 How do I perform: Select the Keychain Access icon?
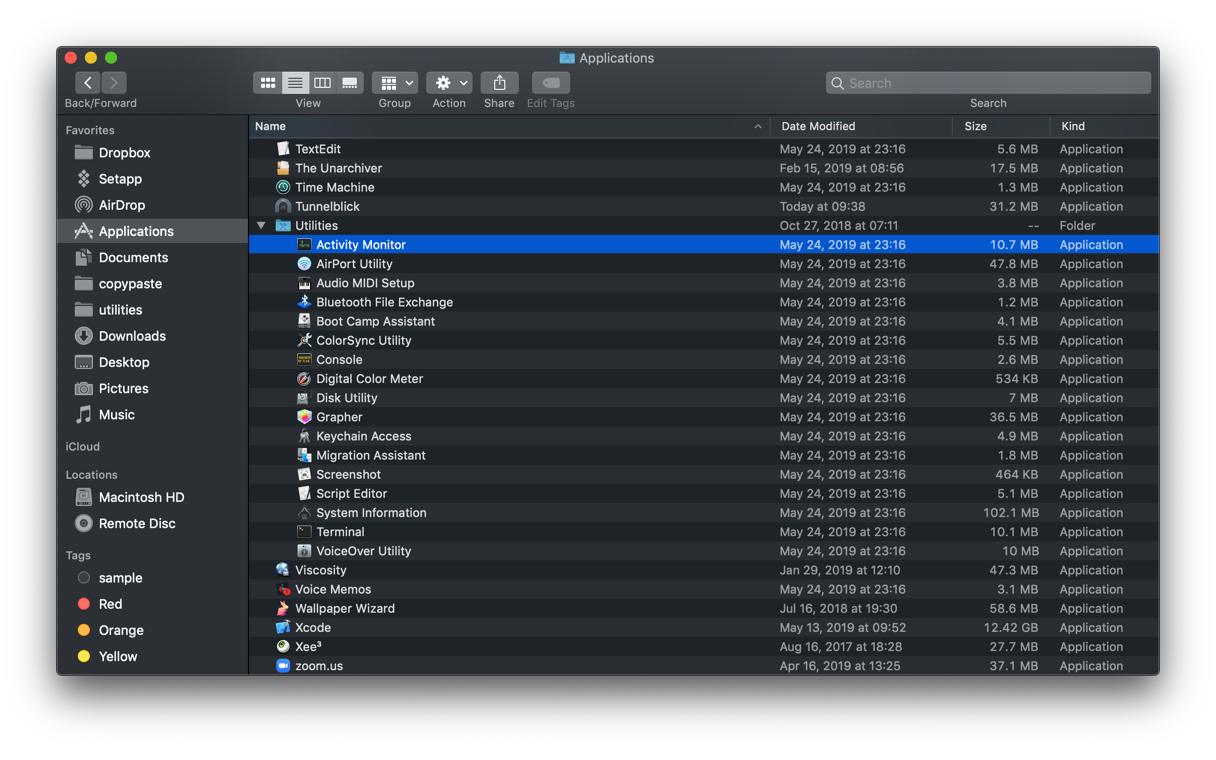pos(304,436)
